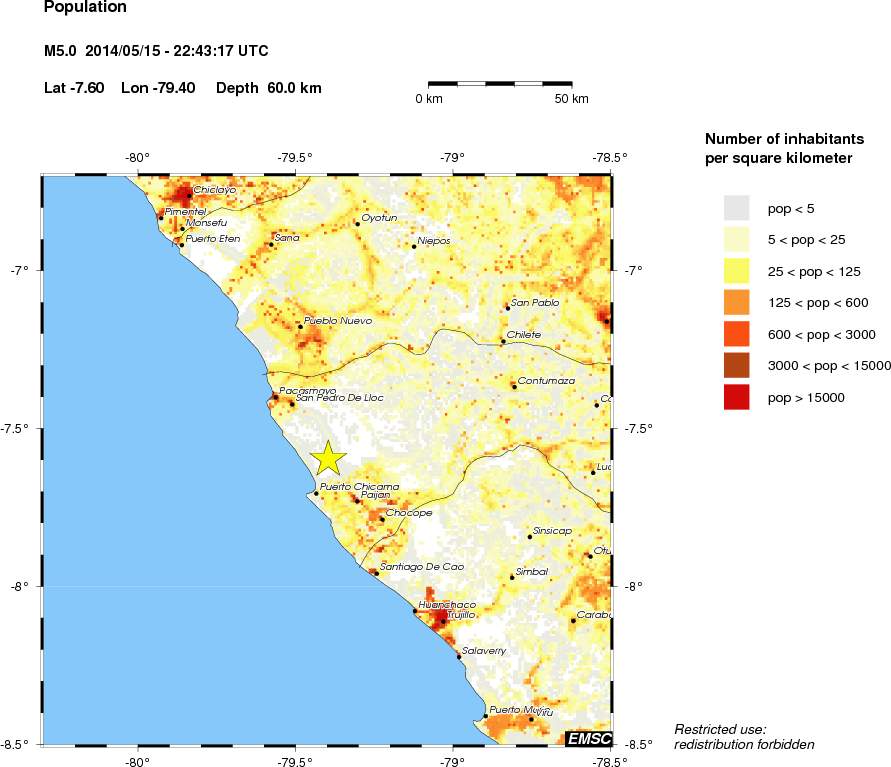Click the black dot marking San Pablo
This screenshot has height=767, width=891.
(508, 308)
